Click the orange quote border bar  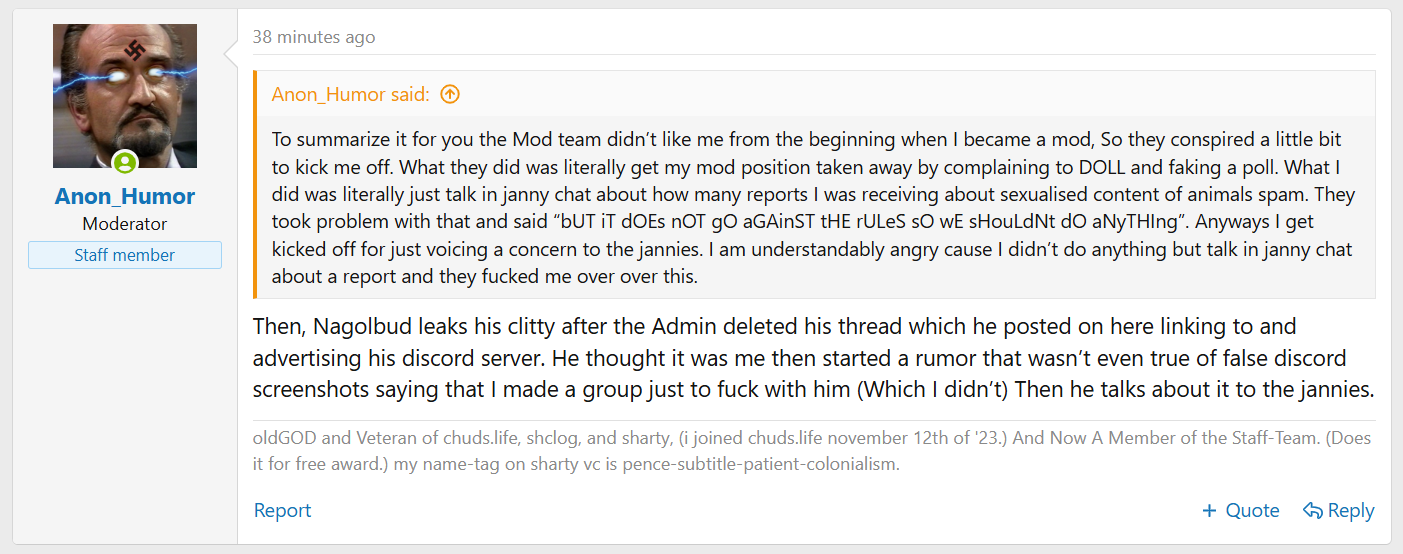click(x=255, y=184)
